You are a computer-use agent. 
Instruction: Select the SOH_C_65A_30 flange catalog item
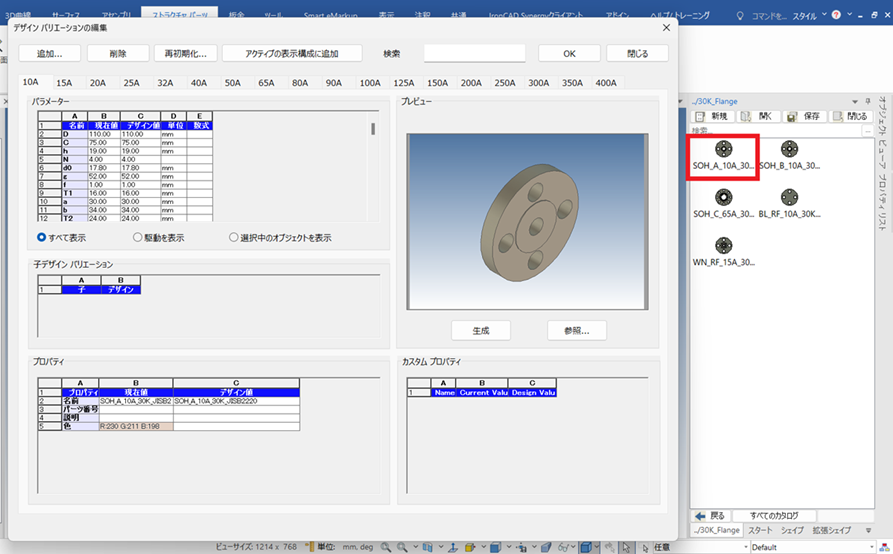pos(723,197)
